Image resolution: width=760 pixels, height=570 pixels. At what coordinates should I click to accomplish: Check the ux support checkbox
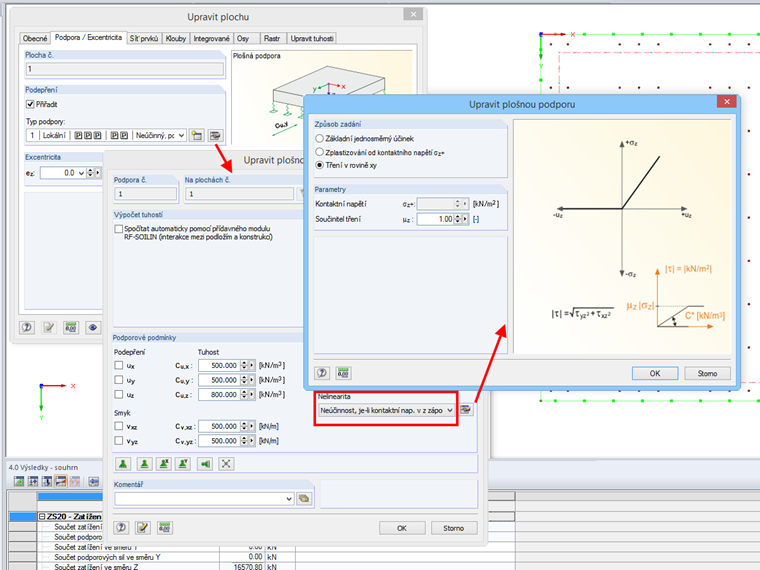coord(118,365)
